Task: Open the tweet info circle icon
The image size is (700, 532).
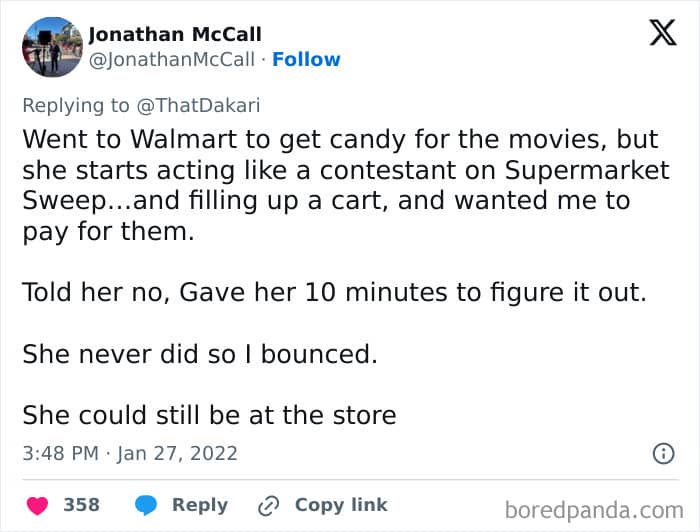Action: point(663,454)
